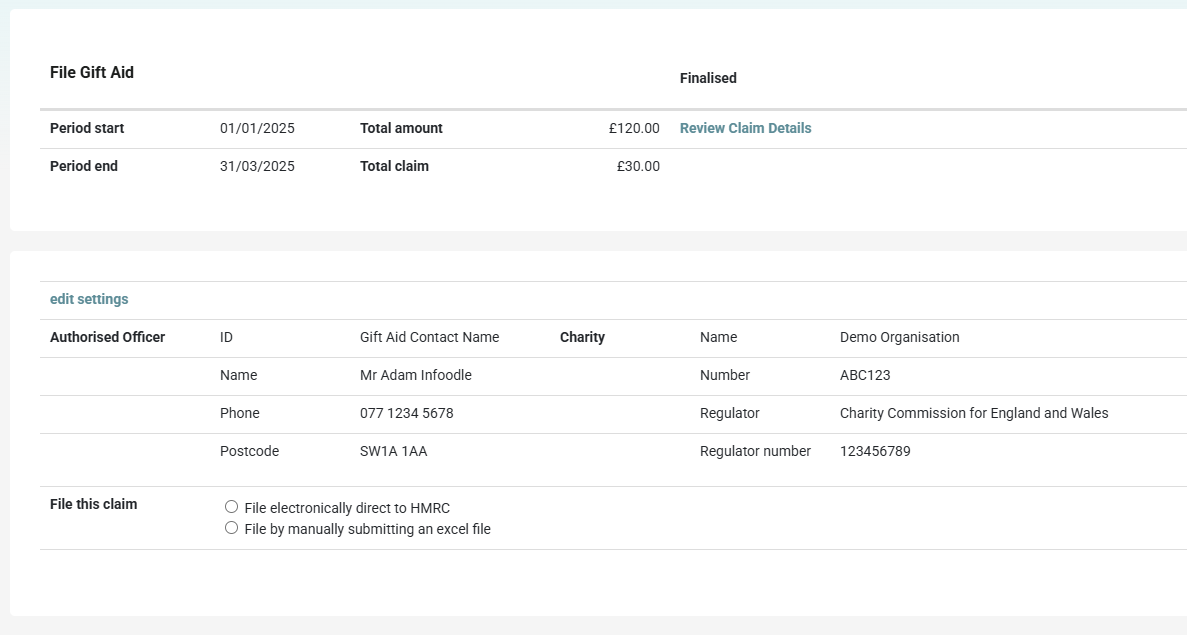The image size is (1187, 635).
Task: Click postcode value SW1A 1AA
Action: [394, 451]
